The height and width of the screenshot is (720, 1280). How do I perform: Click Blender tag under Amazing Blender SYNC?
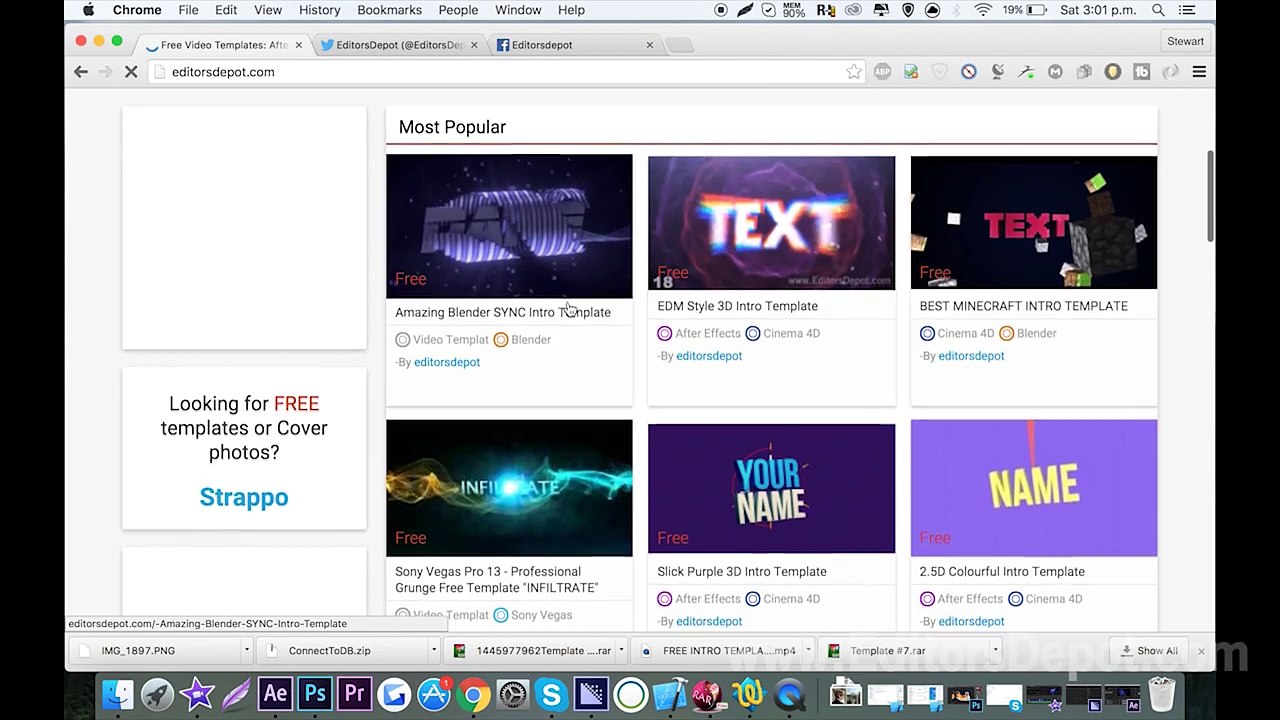[522, 340]
